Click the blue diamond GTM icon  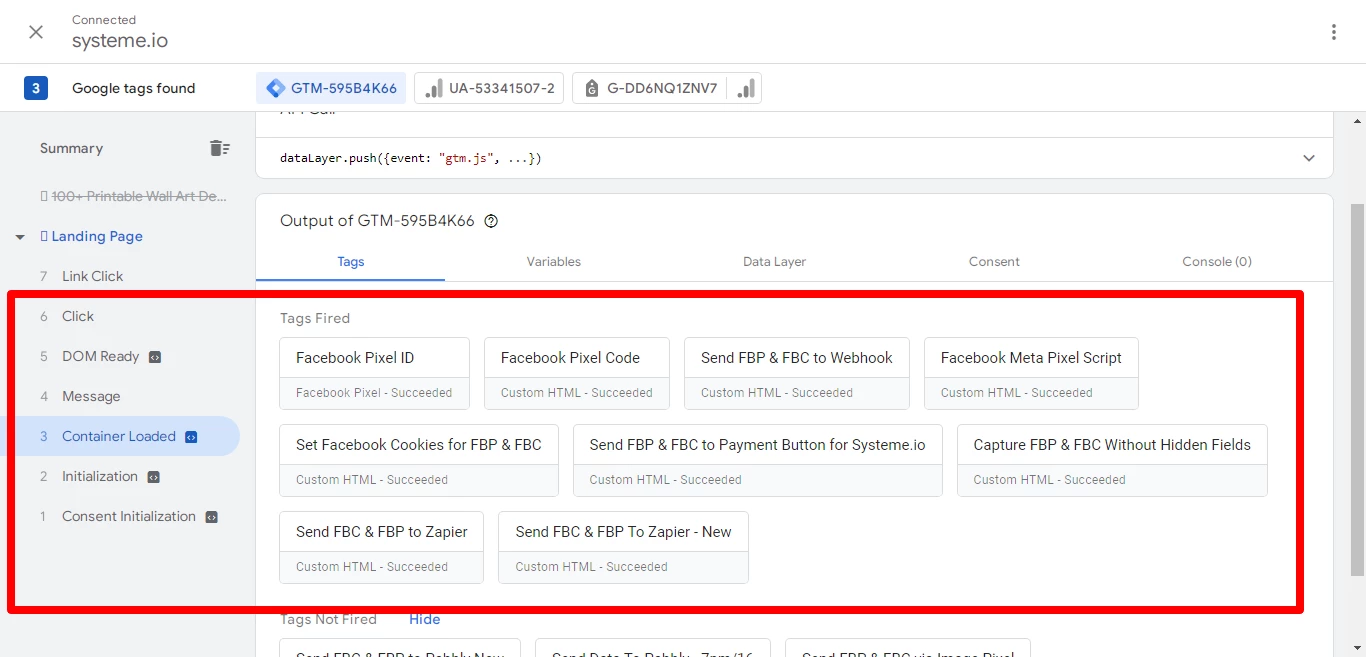(275, 88)
